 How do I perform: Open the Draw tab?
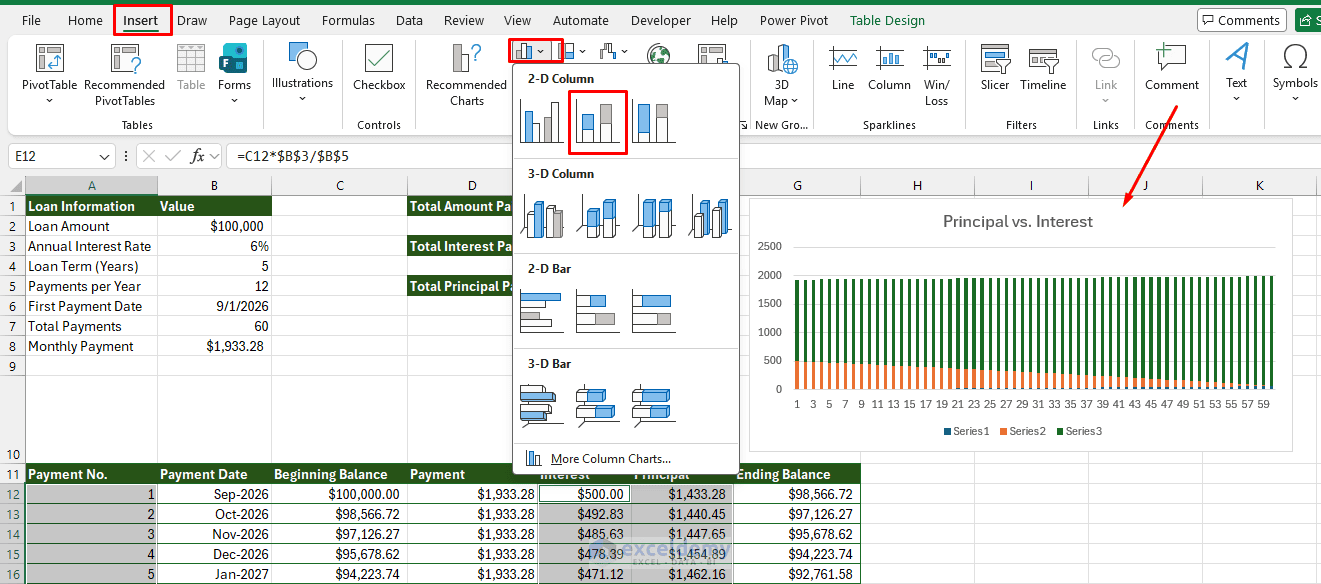tap(192, 20)
